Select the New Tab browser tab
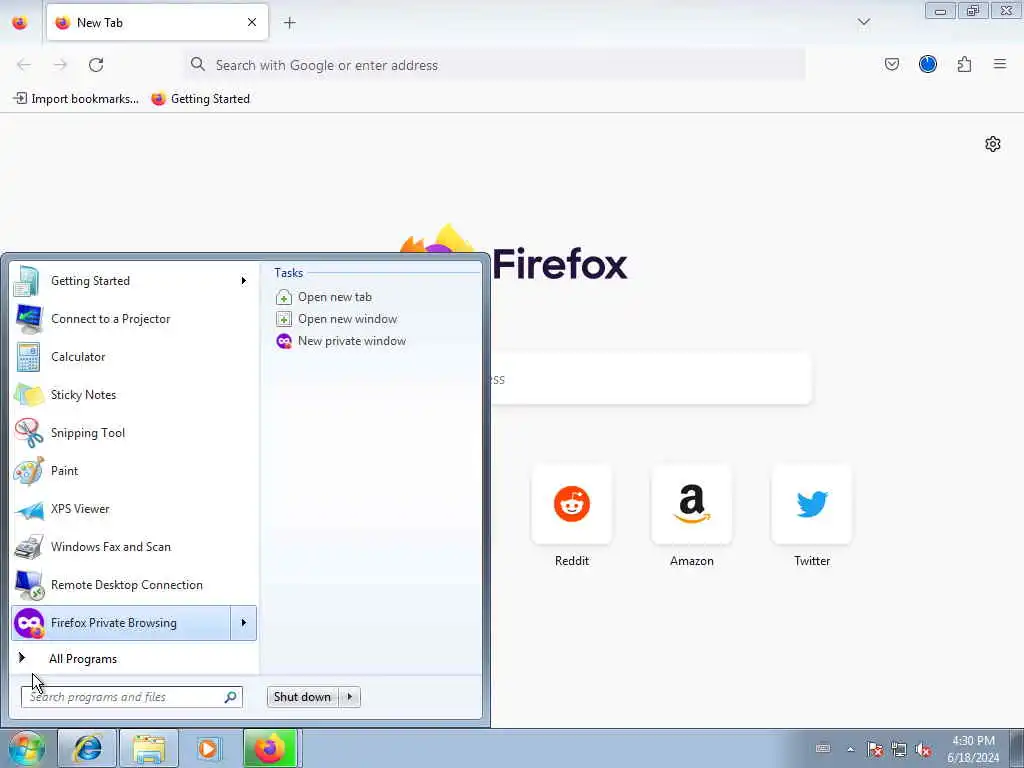 pyautogui.click(x=157, y=23)
